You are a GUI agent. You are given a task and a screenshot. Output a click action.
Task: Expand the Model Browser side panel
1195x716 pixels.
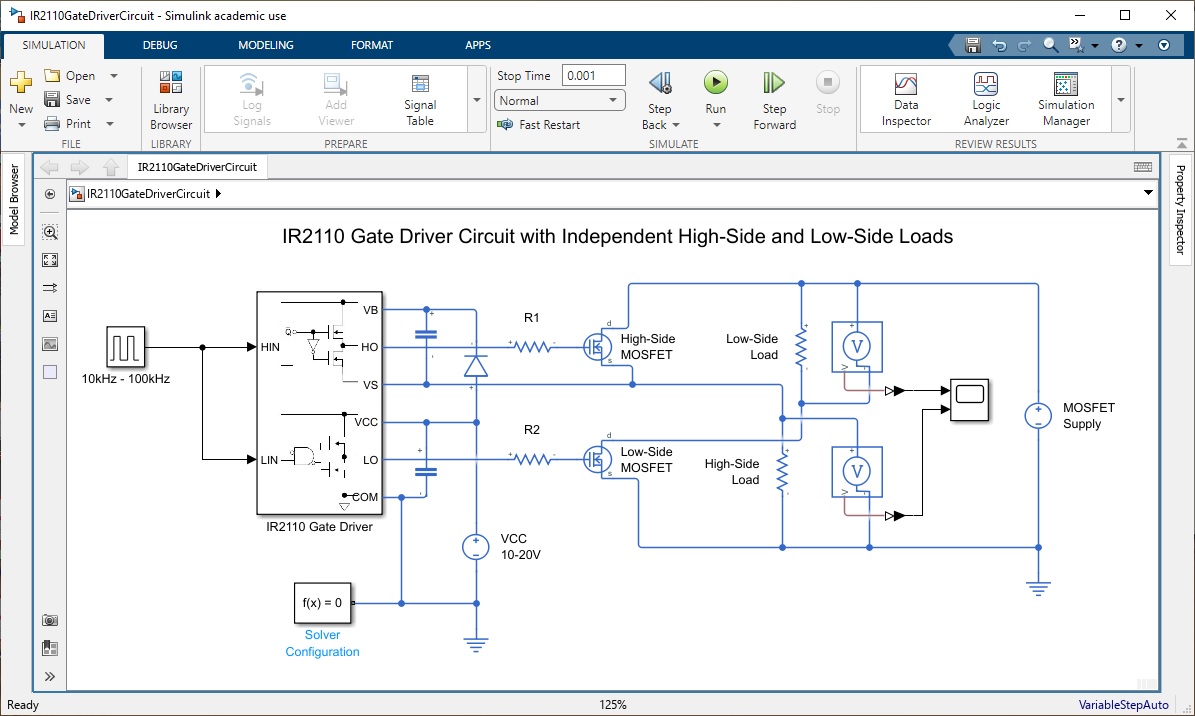coord(14,200)
